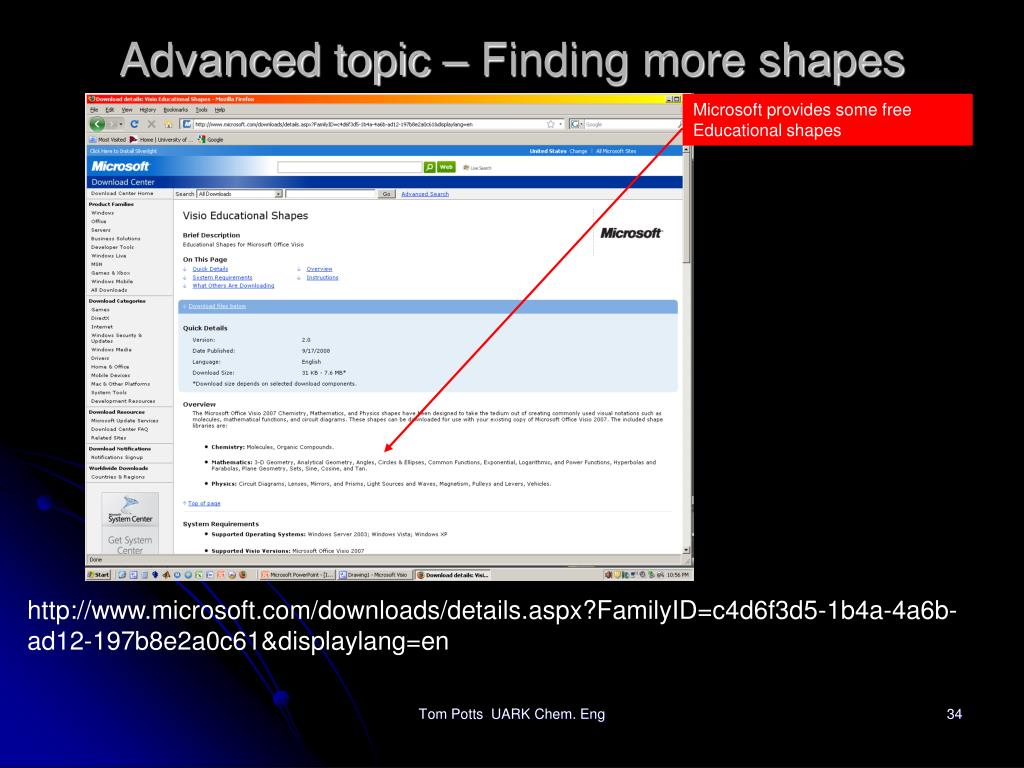Click the Firefox address bar URL field
Viewport: 1024px width, 768px height.
click(369, 124)
